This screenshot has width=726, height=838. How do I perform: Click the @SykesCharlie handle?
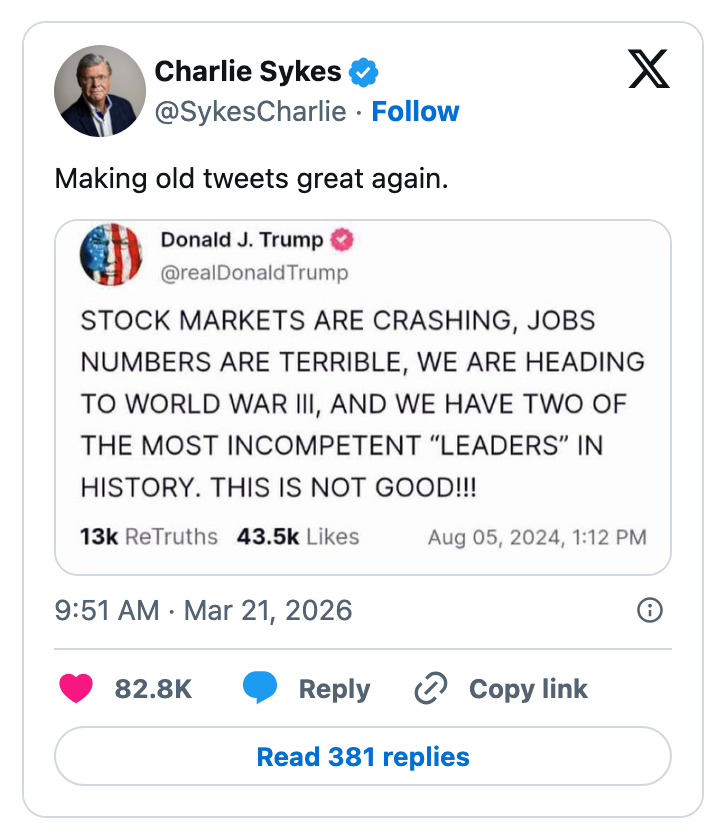click(250, 111)
